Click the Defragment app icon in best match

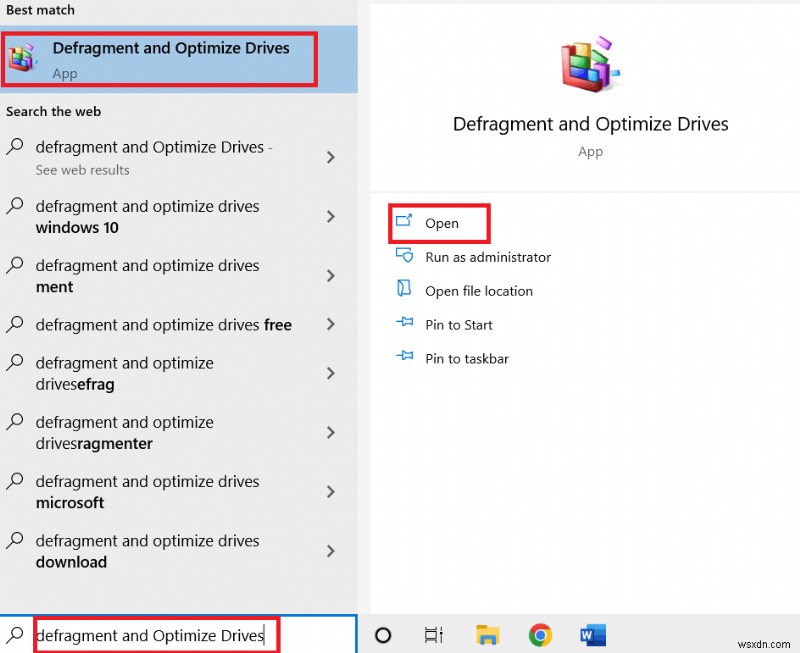22,59
